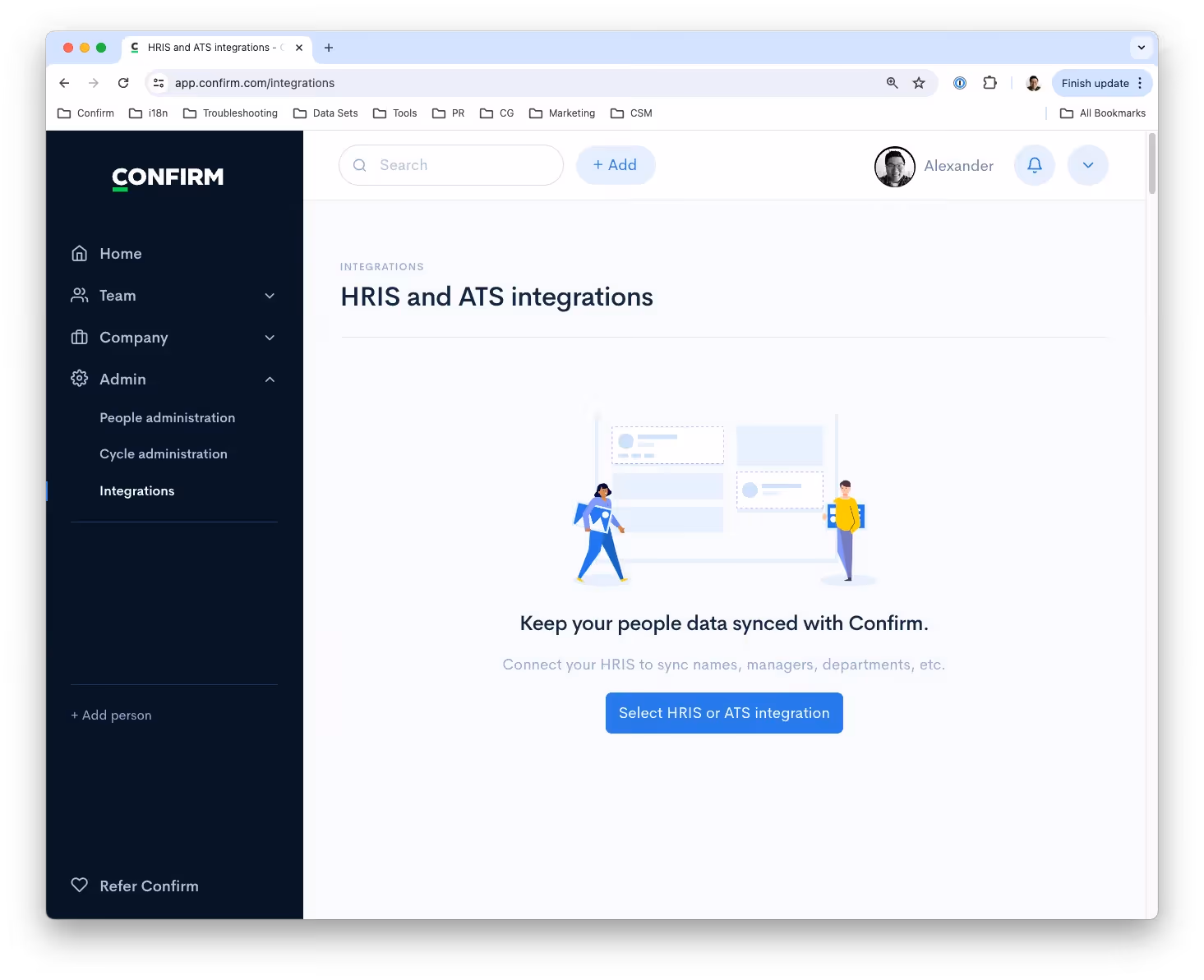Click the heart icon beside Refer Confirm
Viewport: 1204px width, 980px height.
tap(80, 886)
